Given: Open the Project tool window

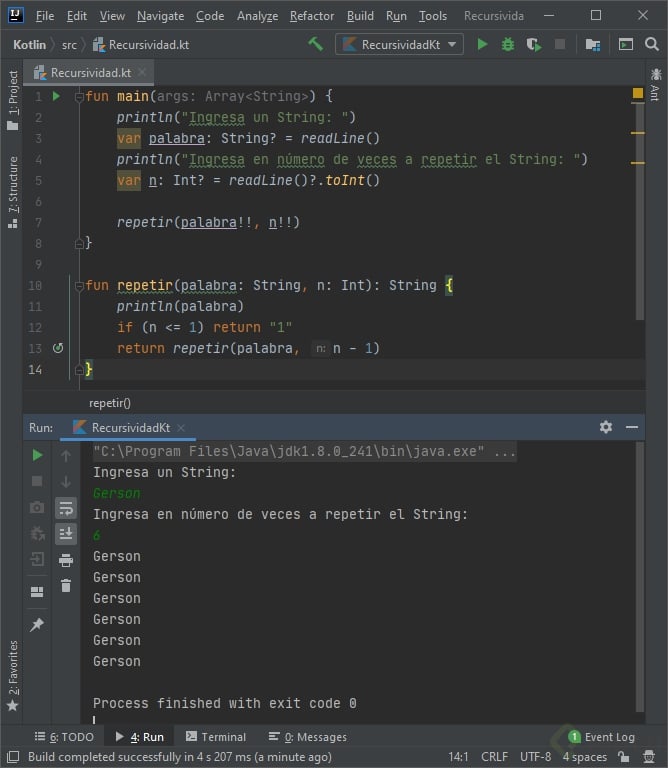Looking at the screenshot, I should click(x=13, y=100).
